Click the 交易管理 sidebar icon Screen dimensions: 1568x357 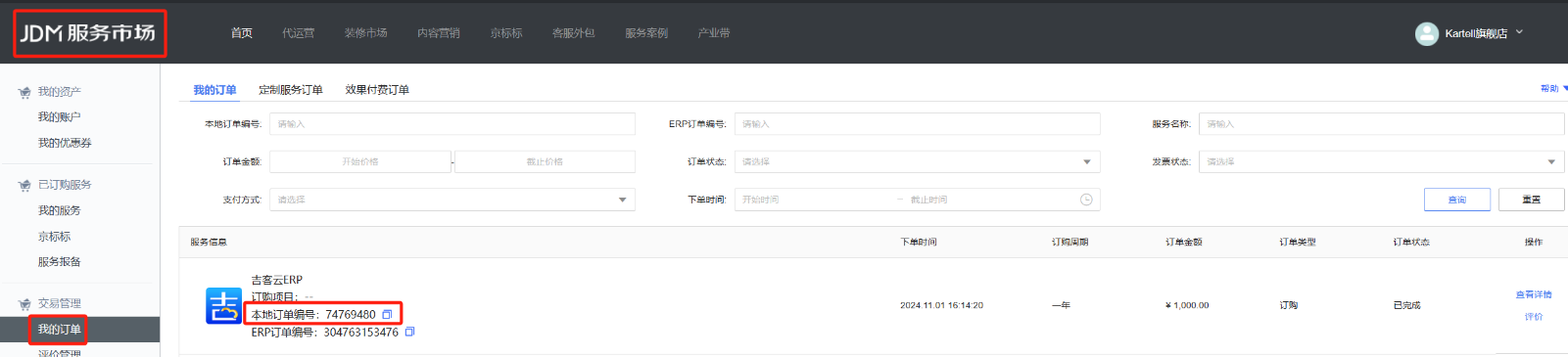click(24, 304)
